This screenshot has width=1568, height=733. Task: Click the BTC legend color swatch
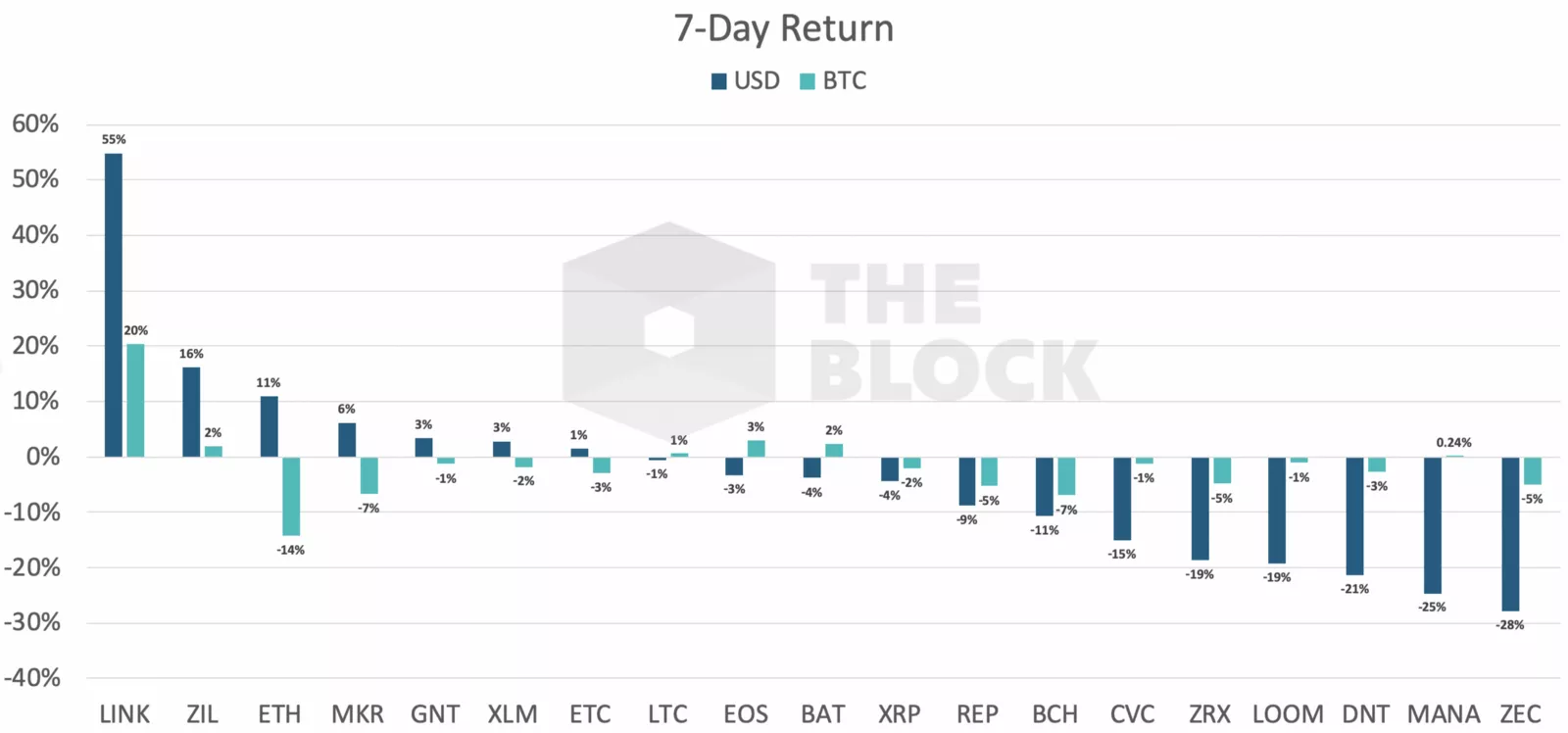pos(808,81)
